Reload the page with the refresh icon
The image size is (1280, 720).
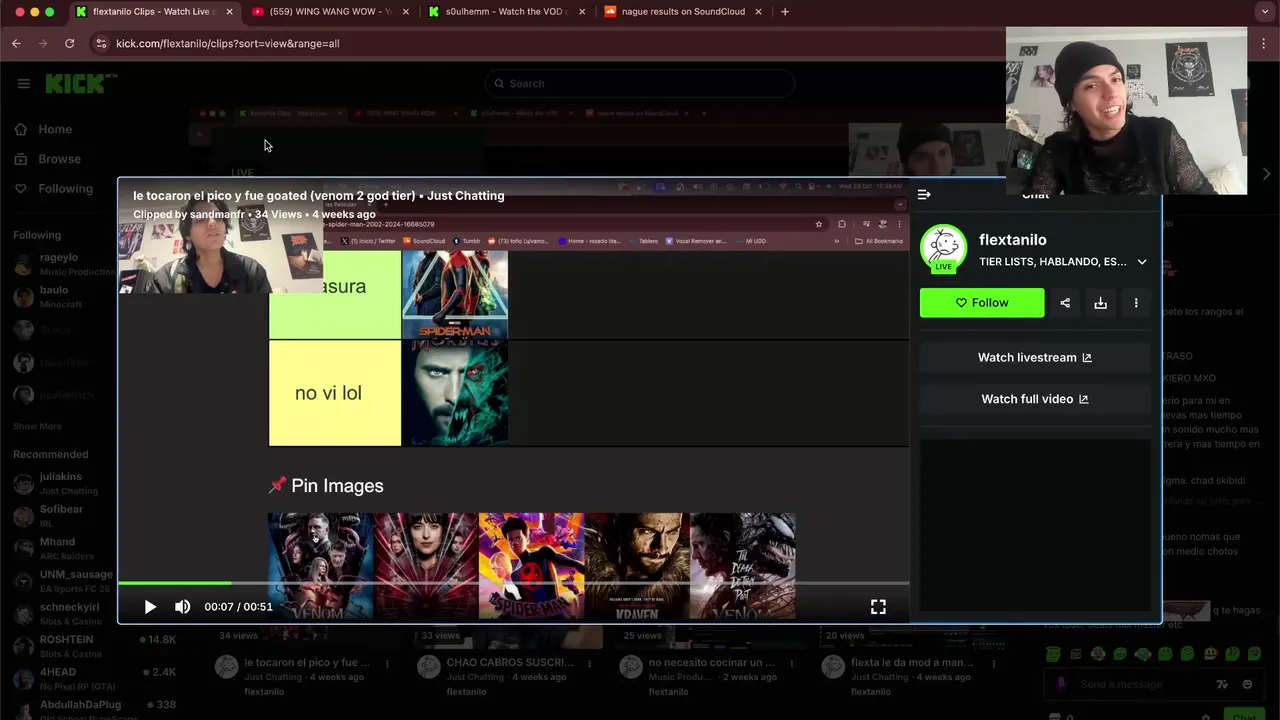[x=69, y=43]
